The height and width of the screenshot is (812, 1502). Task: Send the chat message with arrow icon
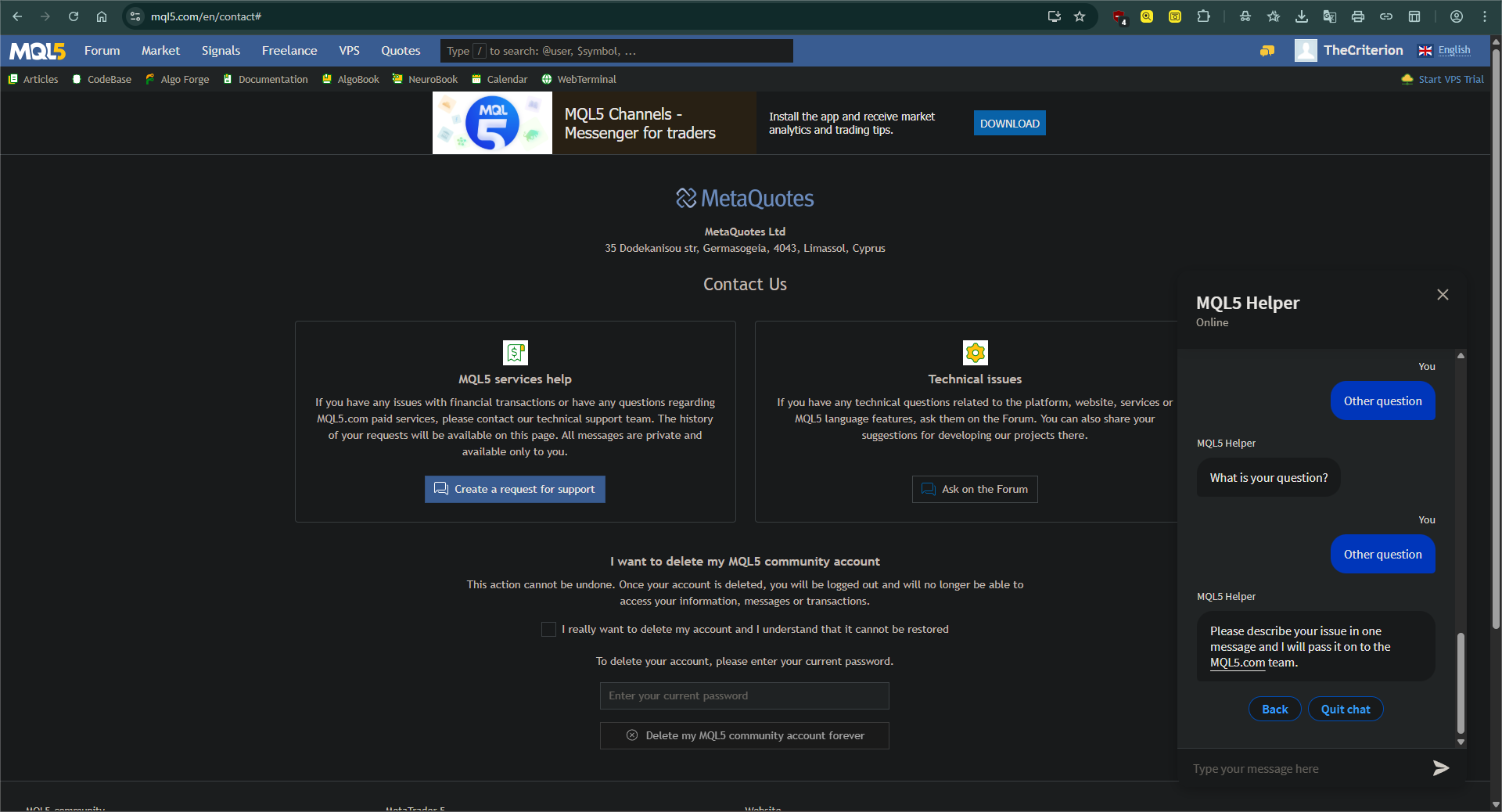pos(1440,768)
